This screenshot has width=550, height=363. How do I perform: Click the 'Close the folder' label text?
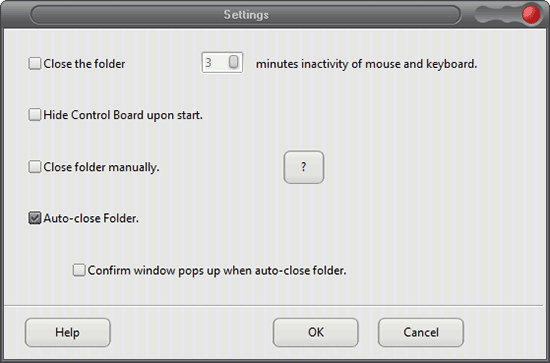point(84,64)
